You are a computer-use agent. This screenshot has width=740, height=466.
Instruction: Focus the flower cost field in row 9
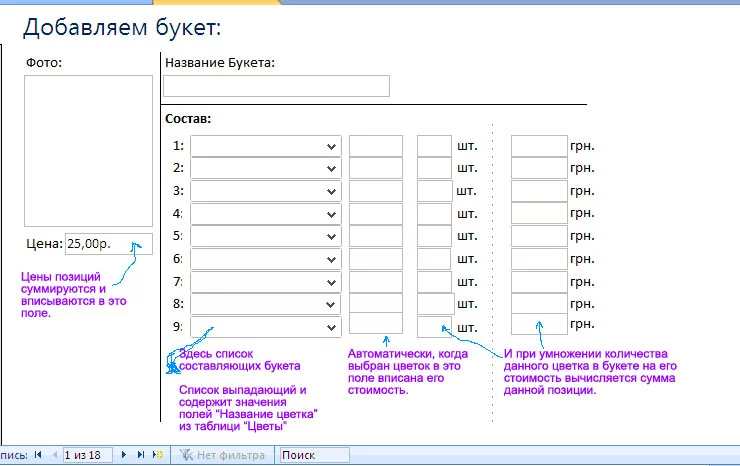click(376, 323)
